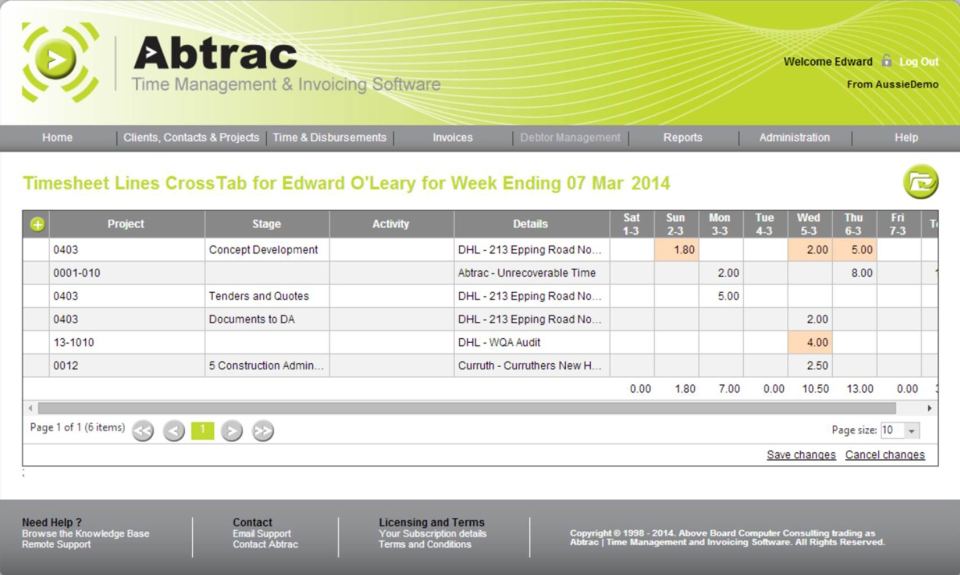Go to next page of results

tap(231, 431)
